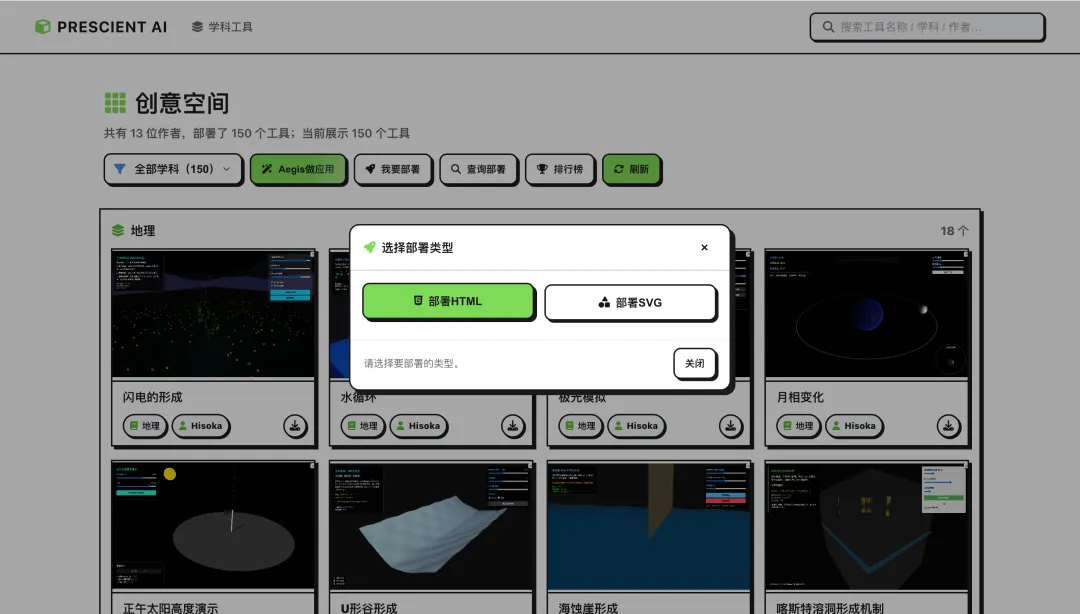Click the search magnifier icon in the header
The height and width of the screenshot is (614, 1080).
tap(829, 27)
